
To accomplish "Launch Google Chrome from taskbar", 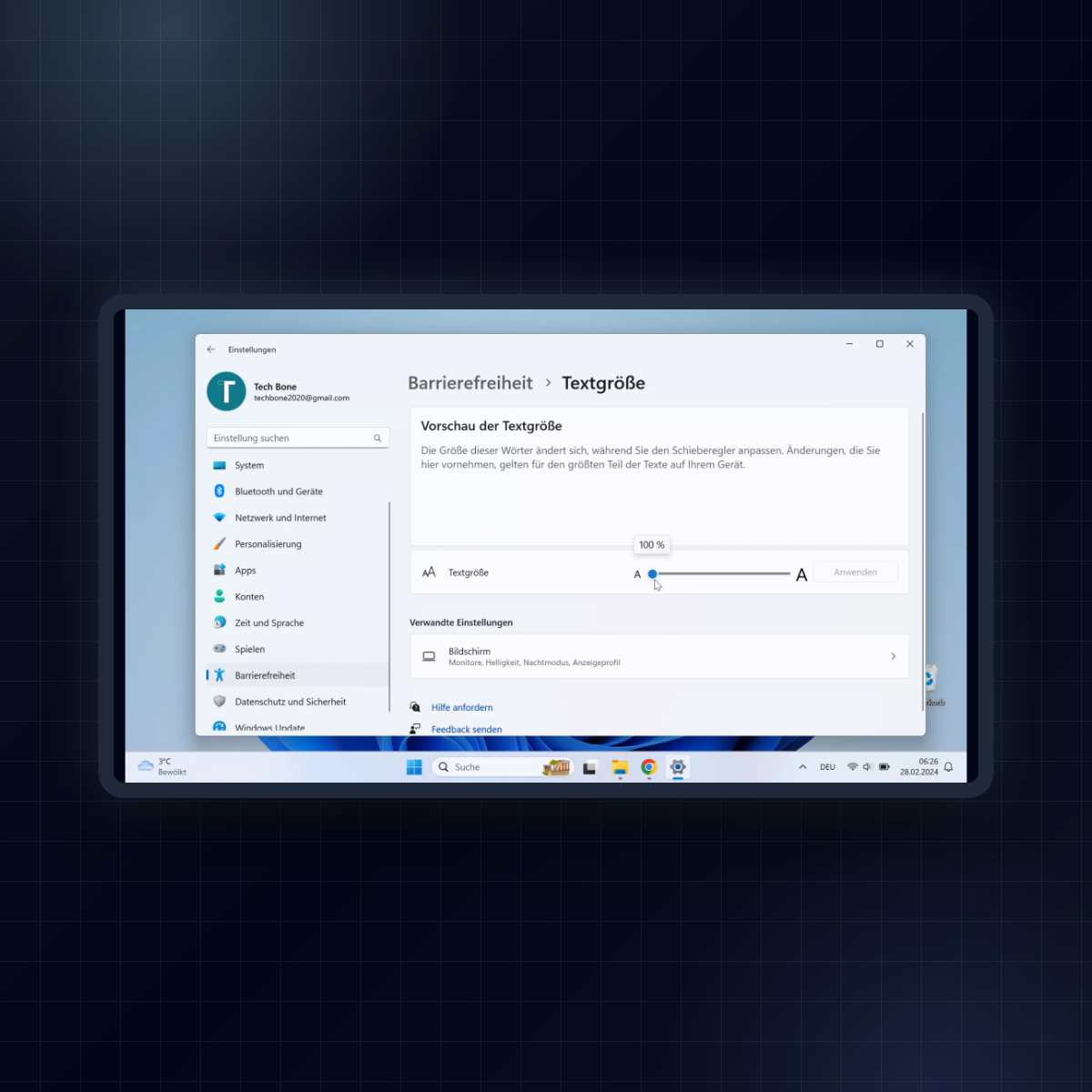I will 649,767.
